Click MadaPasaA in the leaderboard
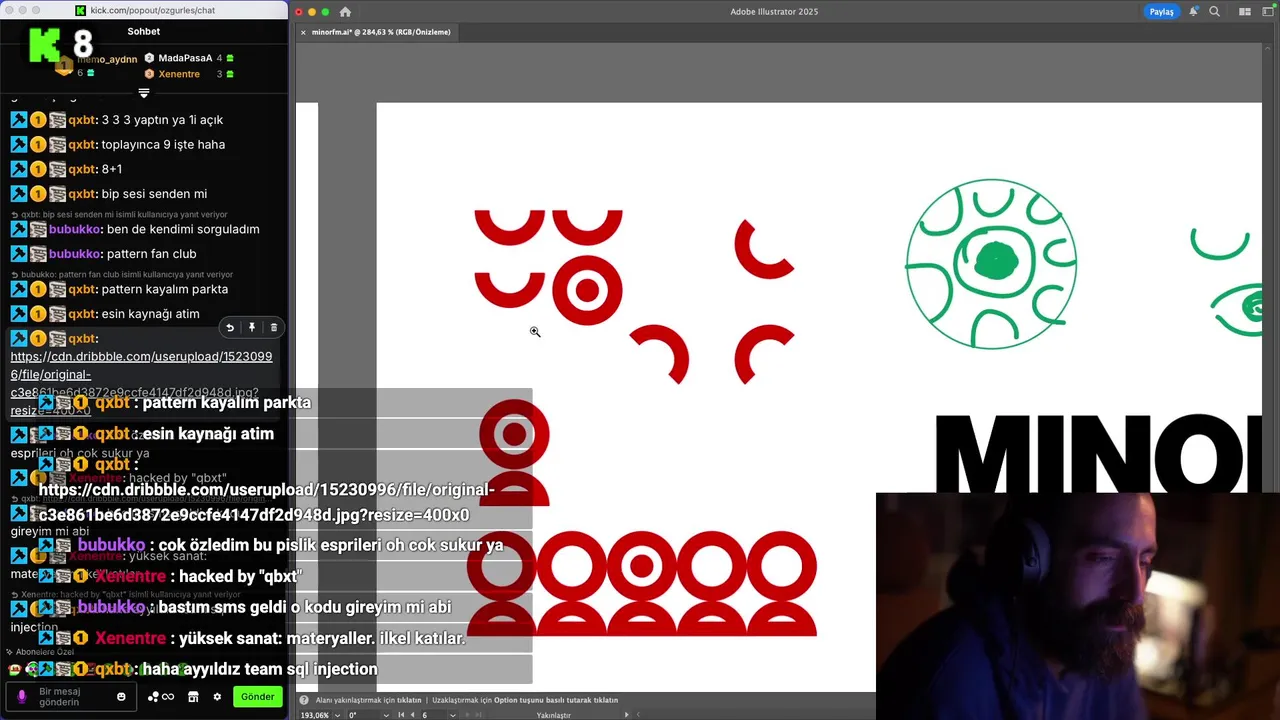 (184, 58)
